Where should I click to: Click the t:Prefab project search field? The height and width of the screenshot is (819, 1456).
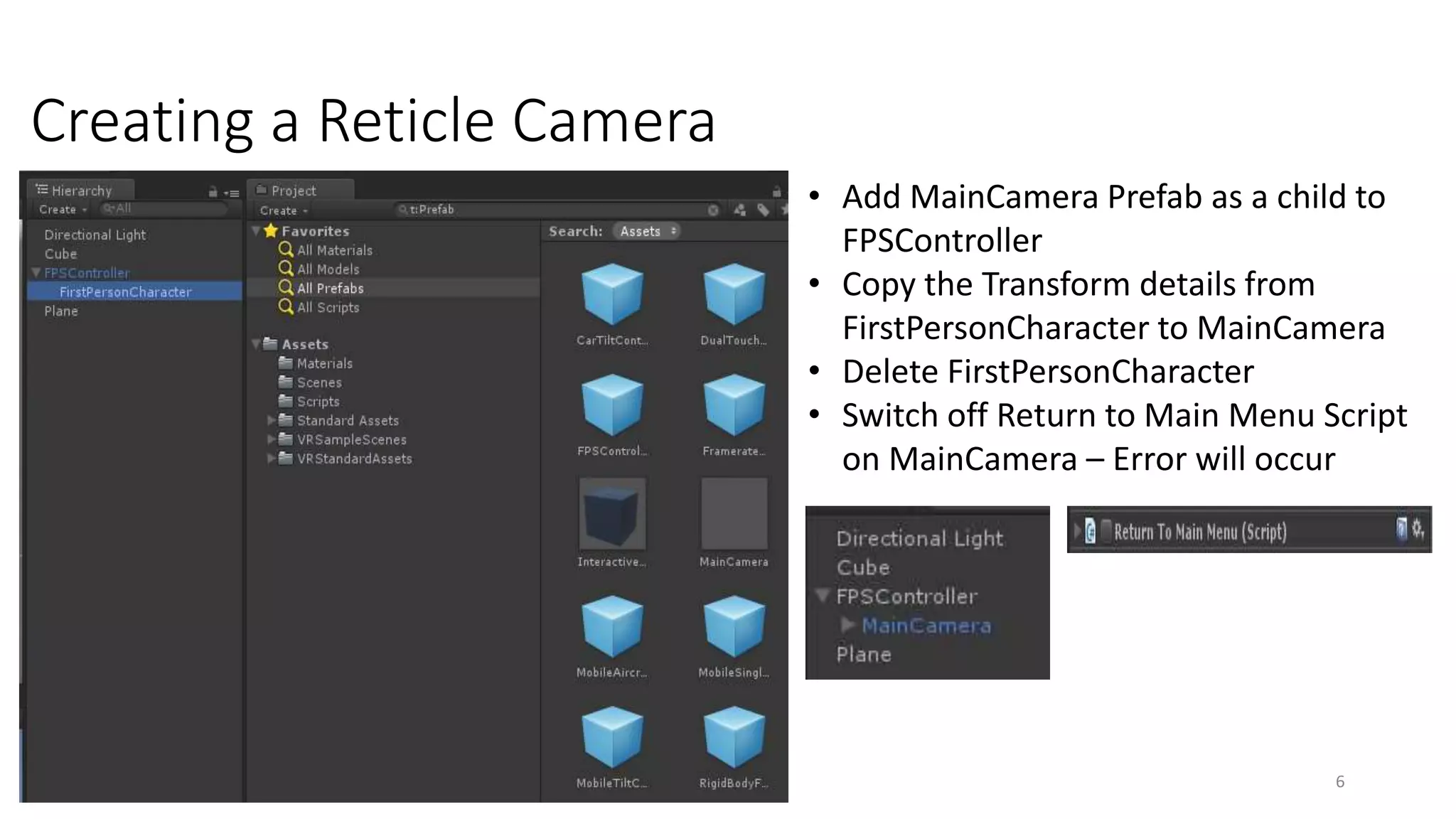558,210
